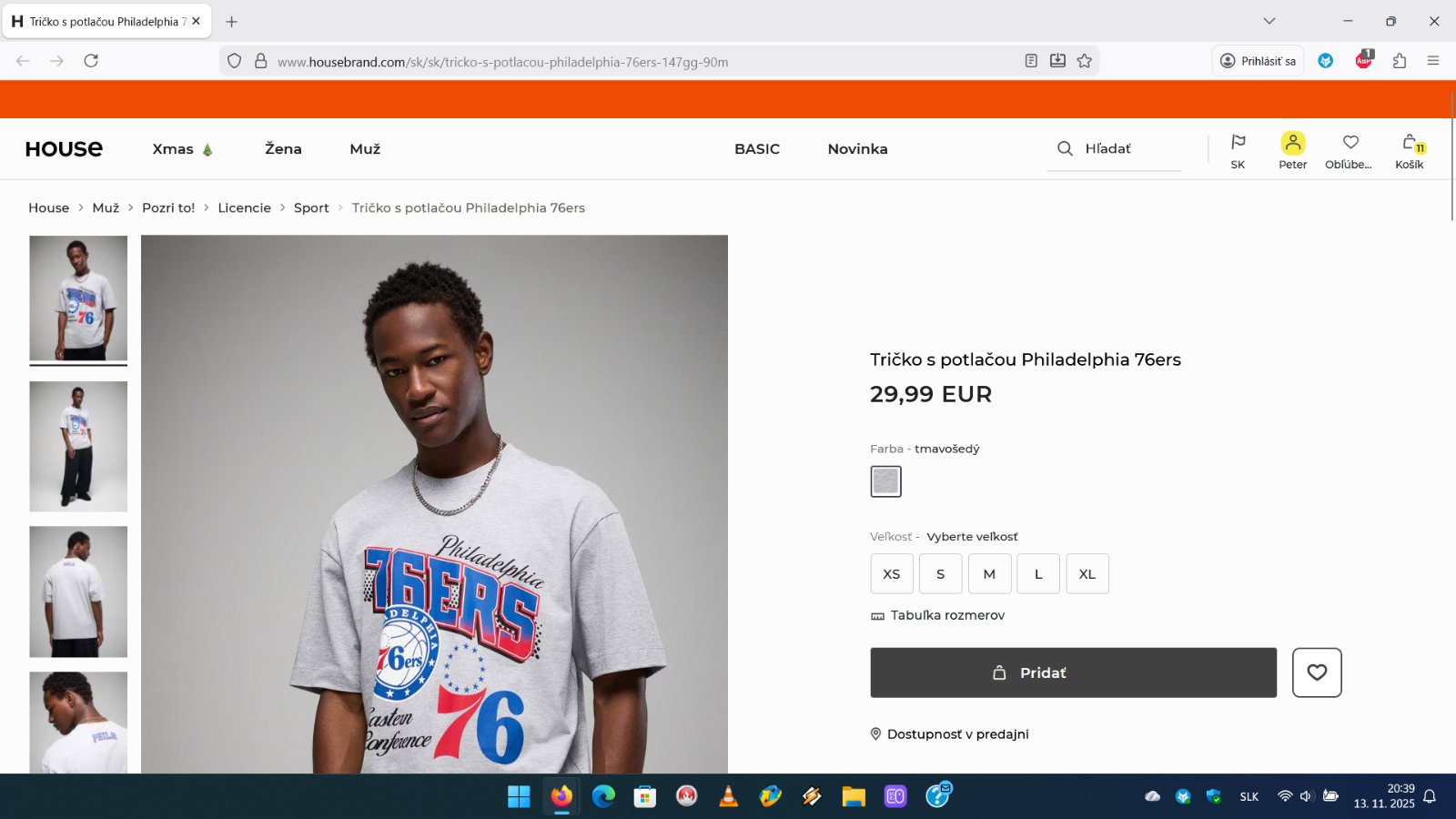Screen dimensions: 1456x819
Task: View the back-view product thumbnail
Action: pos(78,591)
